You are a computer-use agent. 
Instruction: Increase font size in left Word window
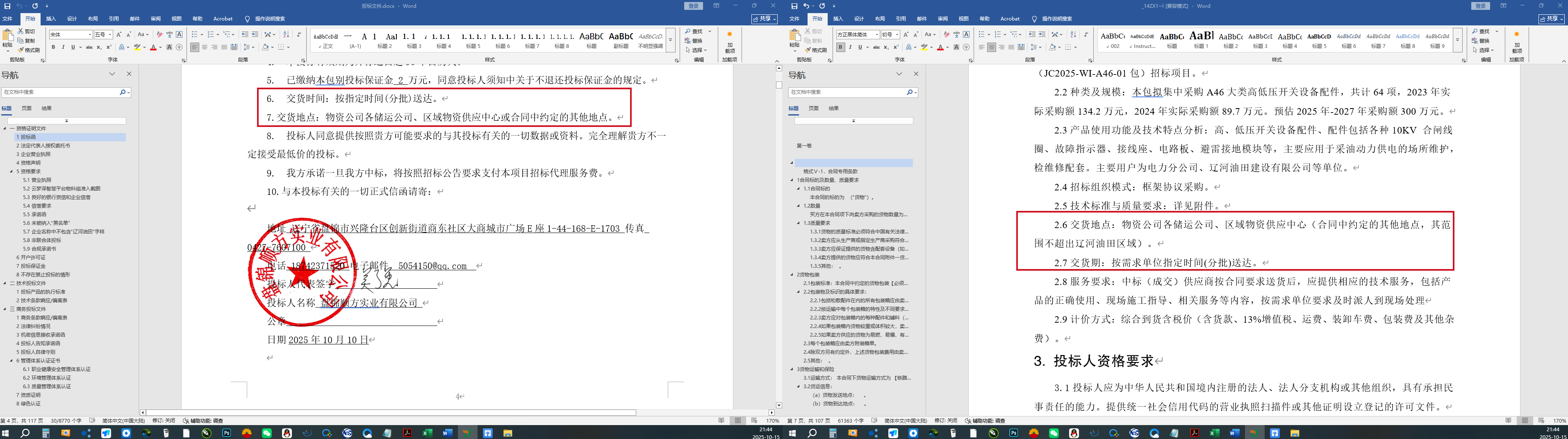click(119, 35)
